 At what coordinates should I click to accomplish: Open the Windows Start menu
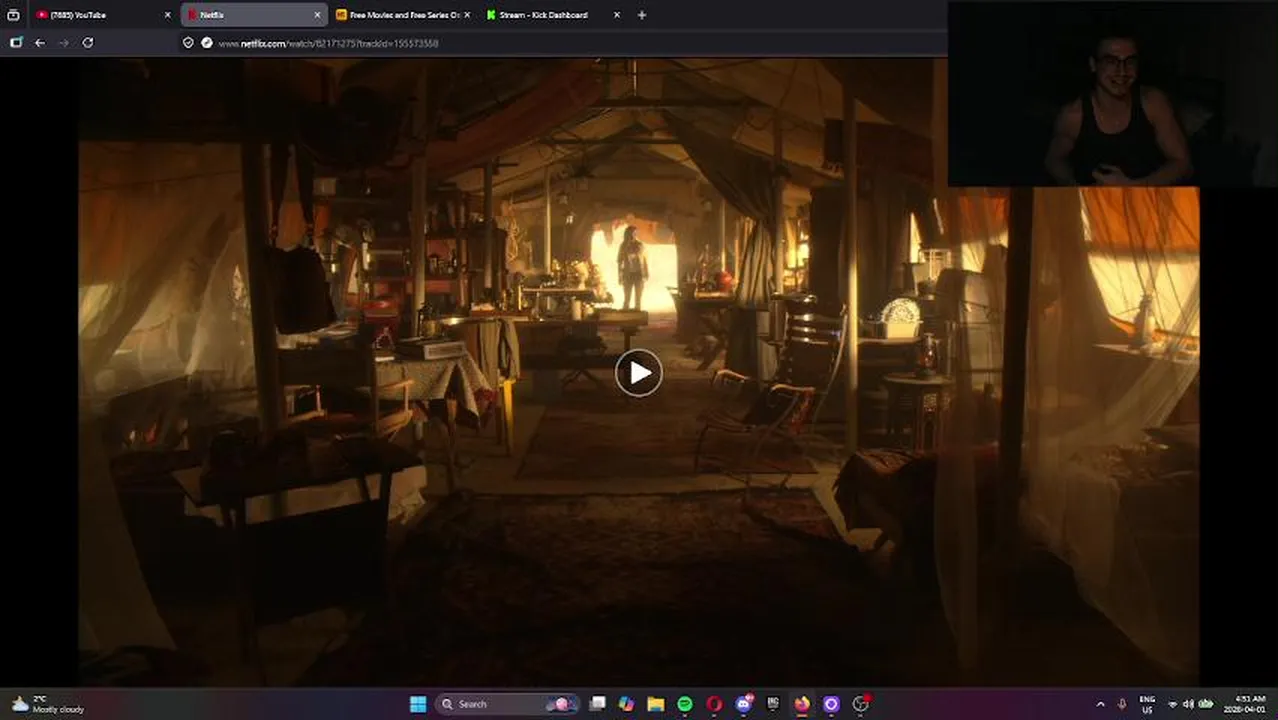(x=418, y=704)
